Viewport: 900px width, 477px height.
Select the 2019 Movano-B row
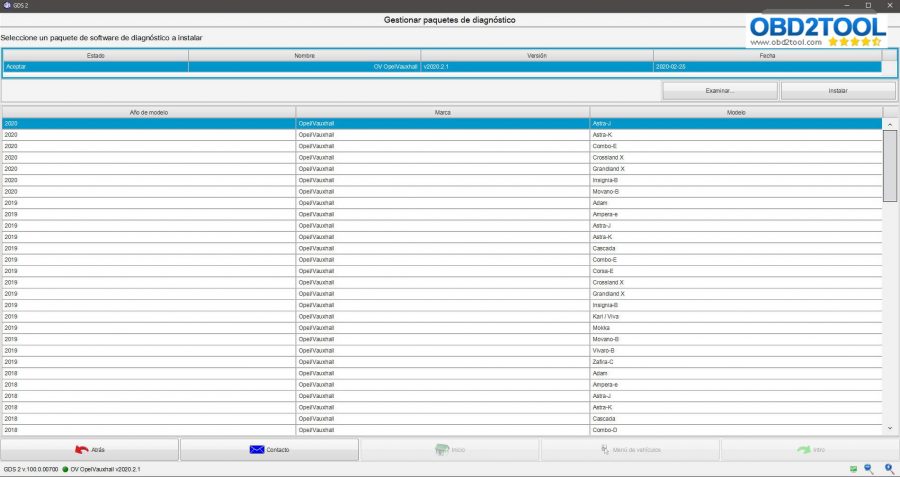click(x=442, y=339)
